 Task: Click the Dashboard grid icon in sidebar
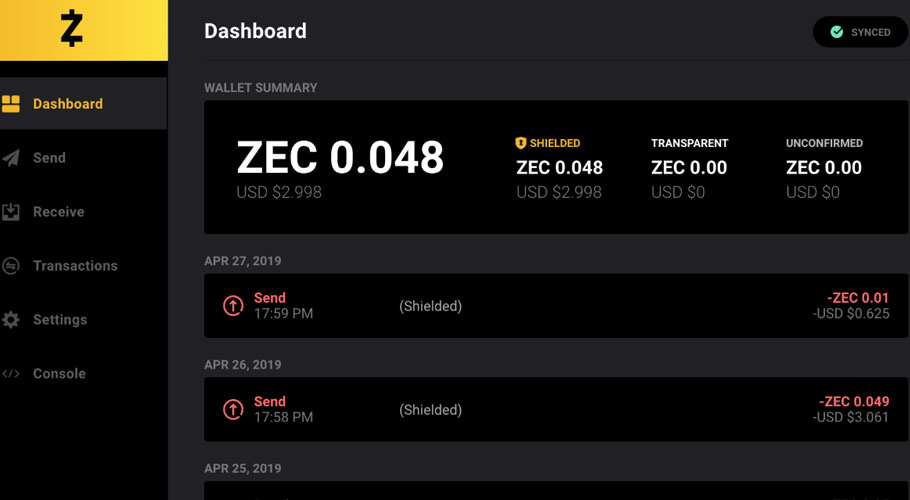pyautogui.click(x=10, y=104)
